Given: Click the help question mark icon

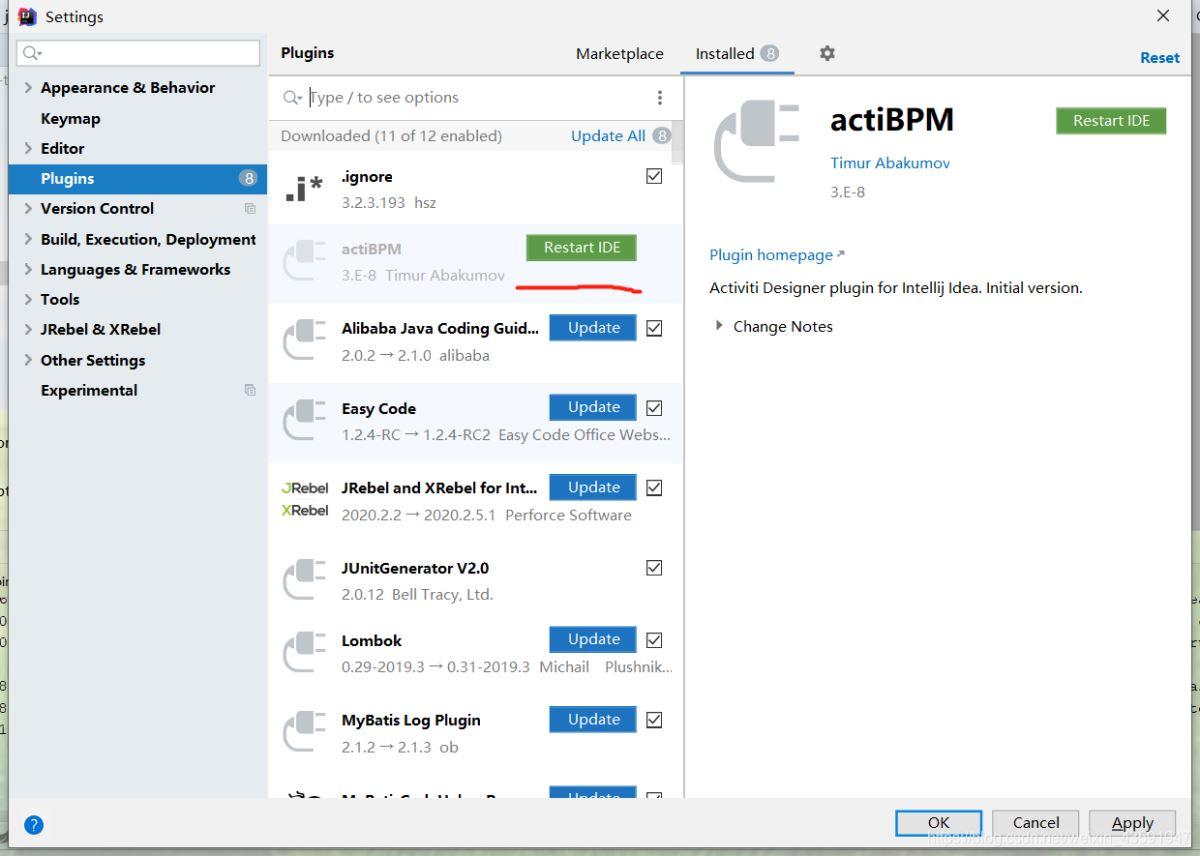Looking at the screenshot, I should click(x=34, y=825).
